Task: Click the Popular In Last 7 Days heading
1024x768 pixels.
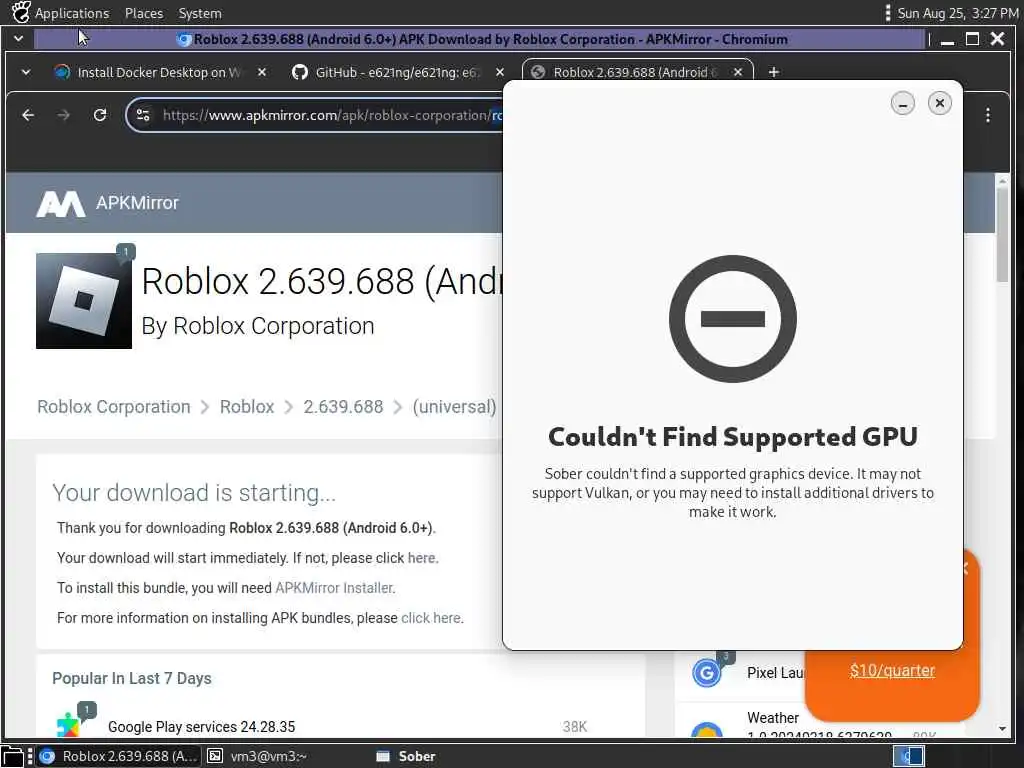Action: click(132, 679)
